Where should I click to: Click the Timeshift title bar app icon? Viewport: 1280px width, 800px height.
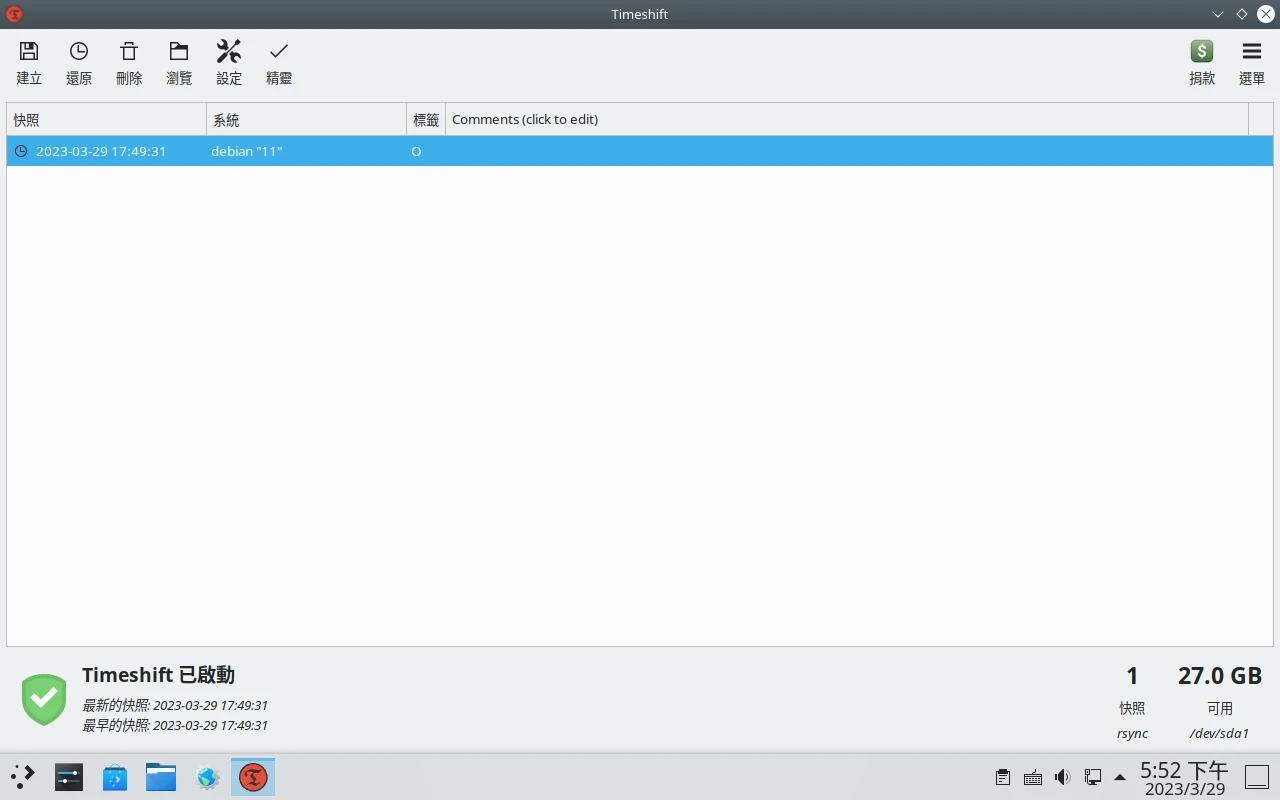point(14,14)
